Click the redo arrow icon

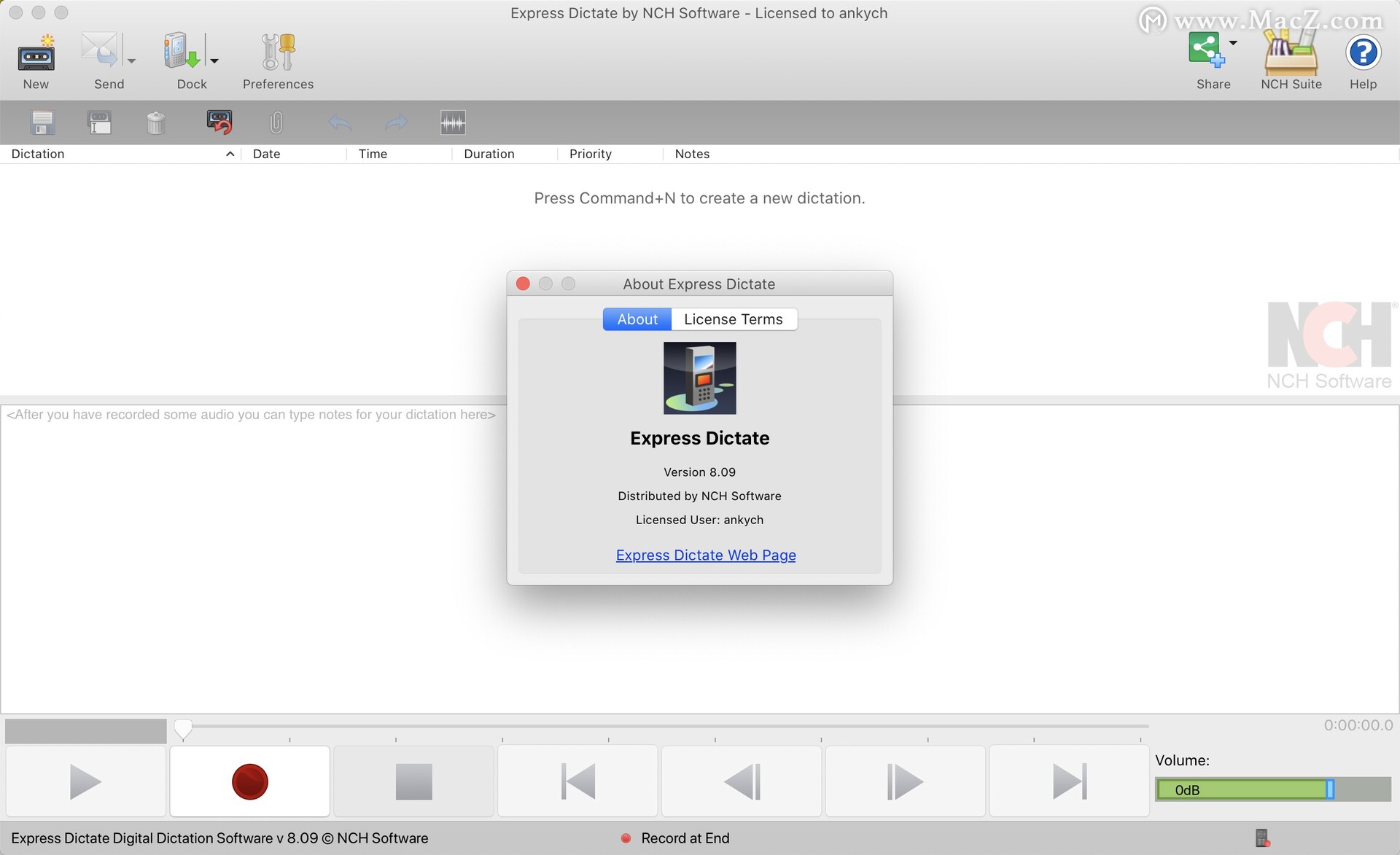tap(396, 122)
